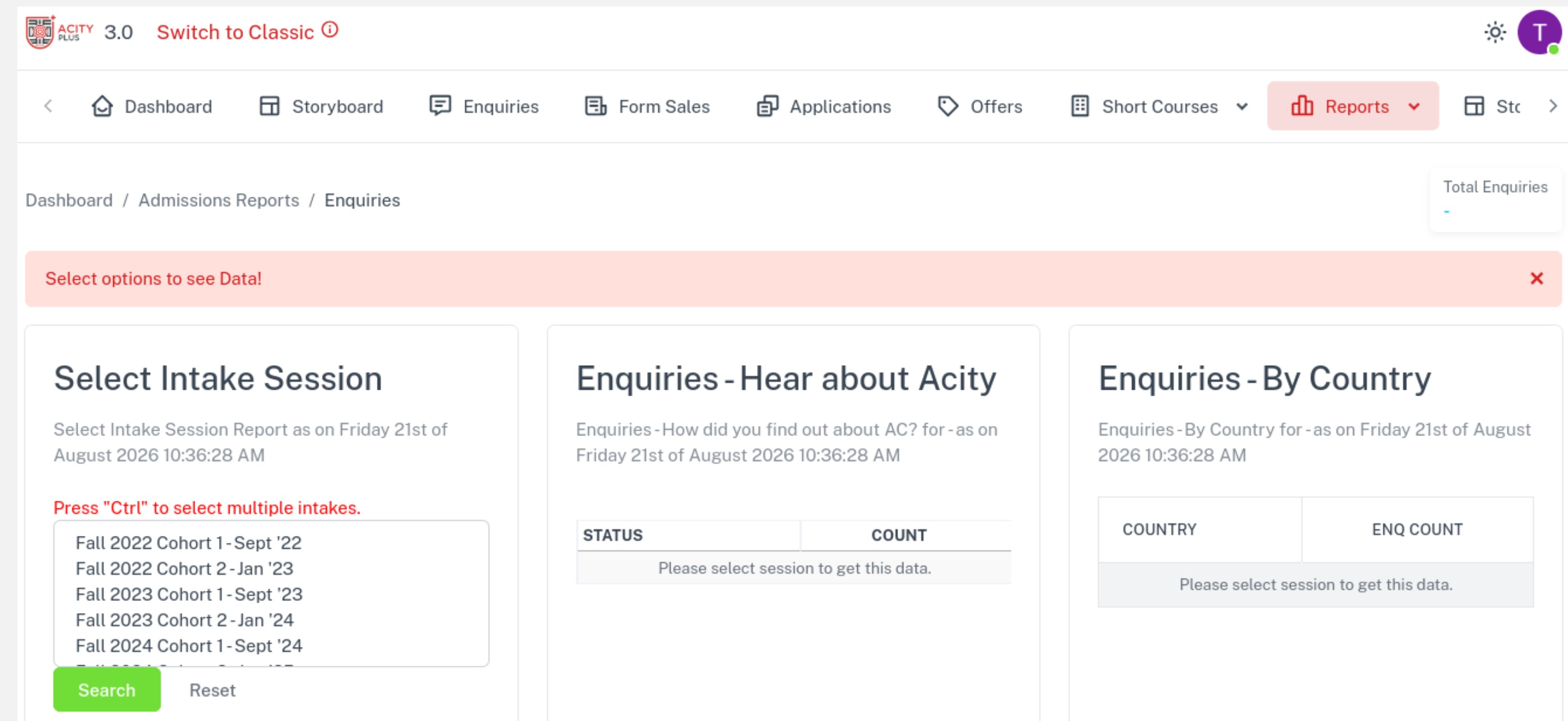Viewport: 1568px width, 721px height.
Task: Click the Form Sales icon
Action: click(x=596, y=106)
